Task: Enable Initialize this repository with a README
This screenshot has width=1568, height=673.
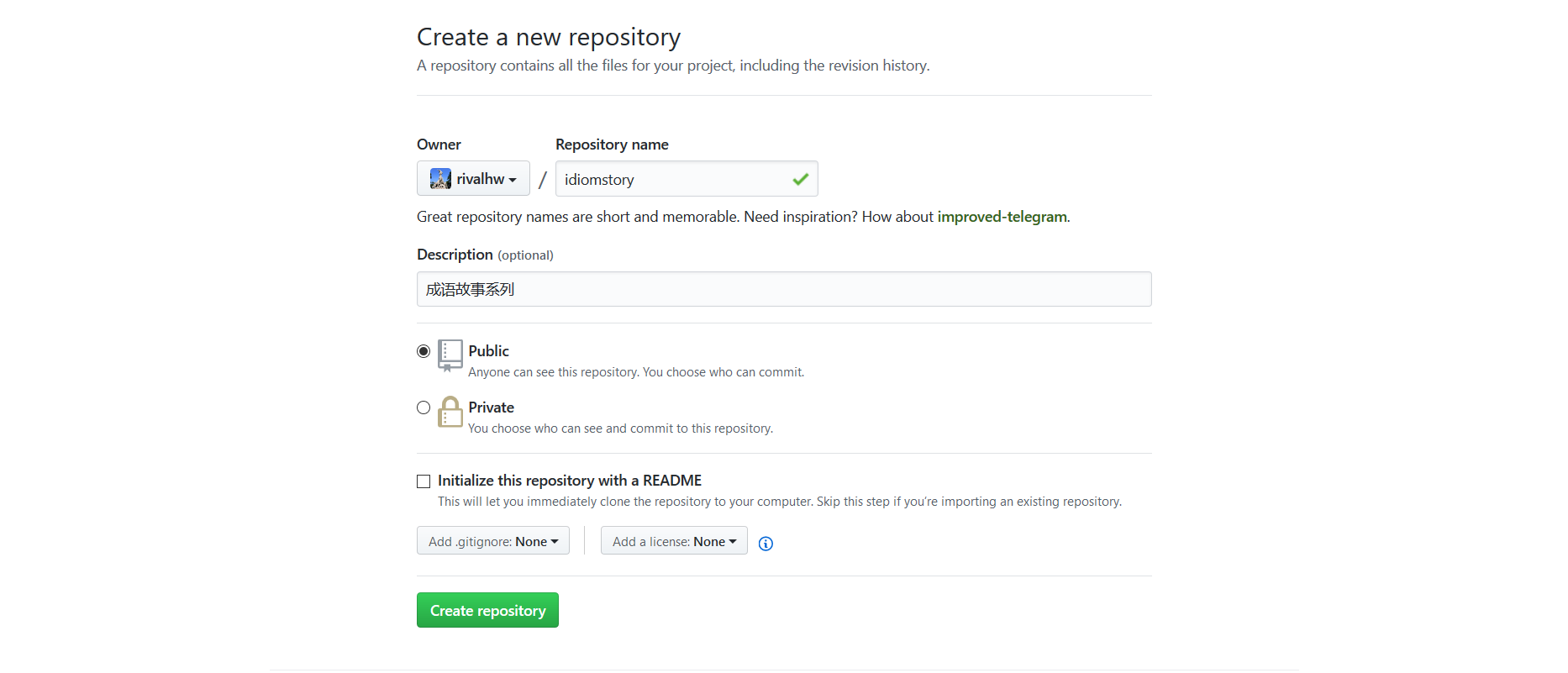Action: (x=424, y=481)
